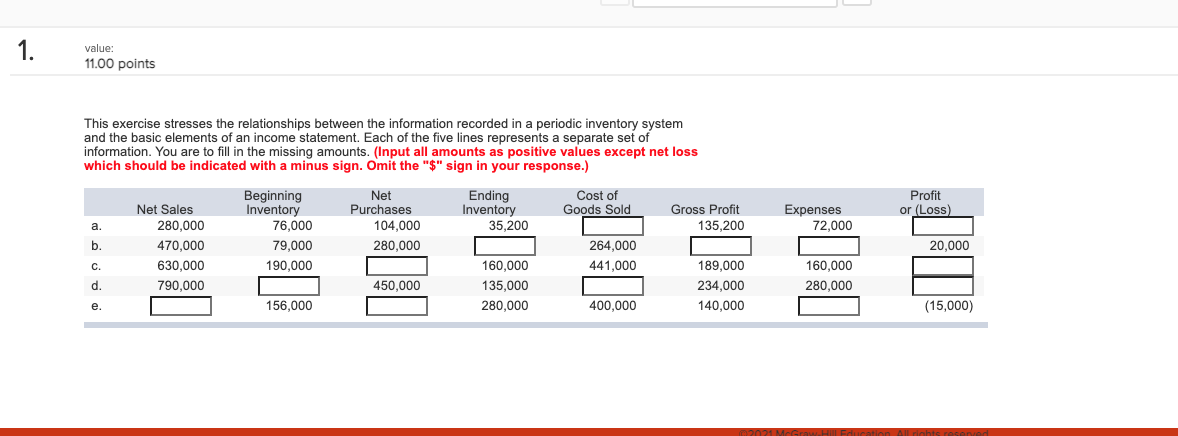Click the row label c.
This screenshot has width=1178, height=436.
pyautogui.click(x=95, y=266)
